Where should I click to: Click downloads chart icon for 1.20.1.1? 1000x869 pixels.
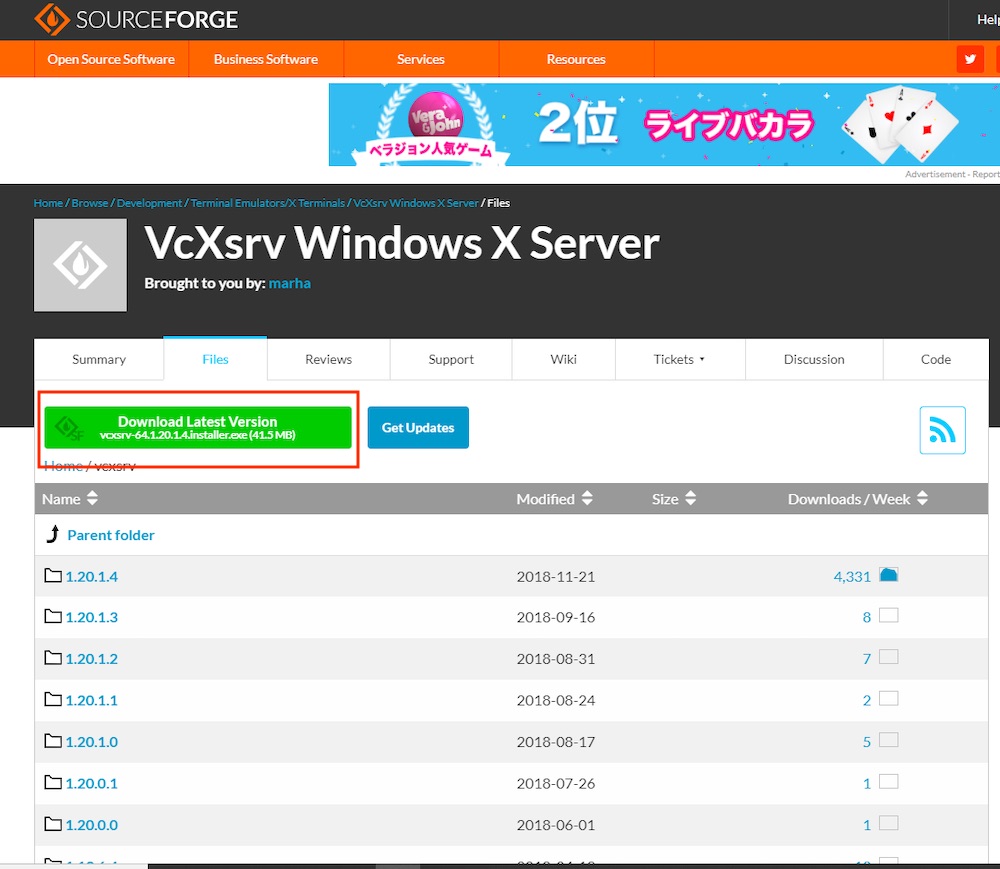click(x=888, y=699)
